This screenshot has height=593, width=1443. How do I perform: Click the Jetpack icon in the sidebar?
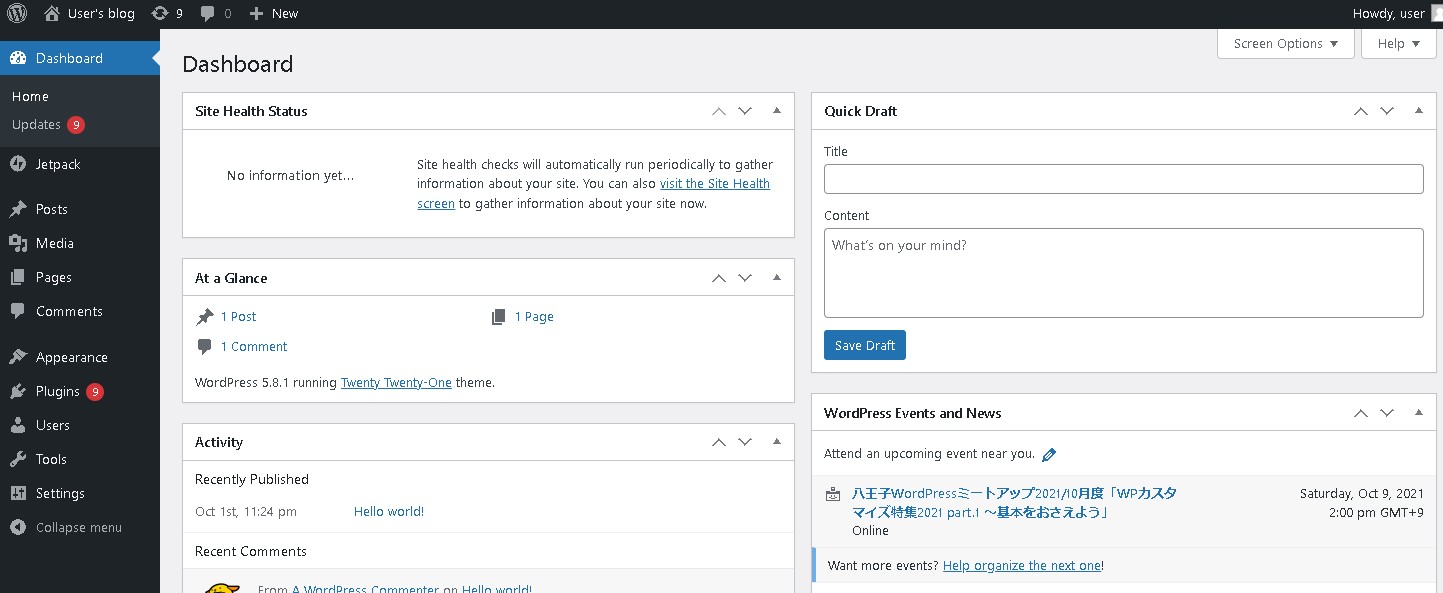pyautogui.click(x=18, y=163)
